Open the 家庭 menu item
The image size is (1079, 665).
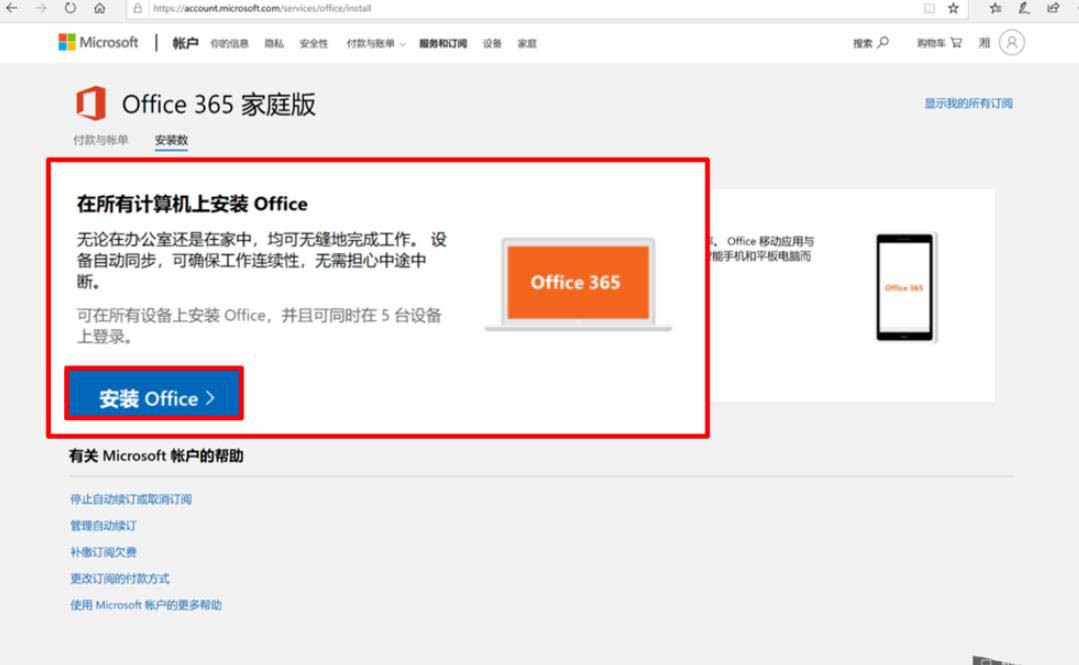[x=527, y=43]
